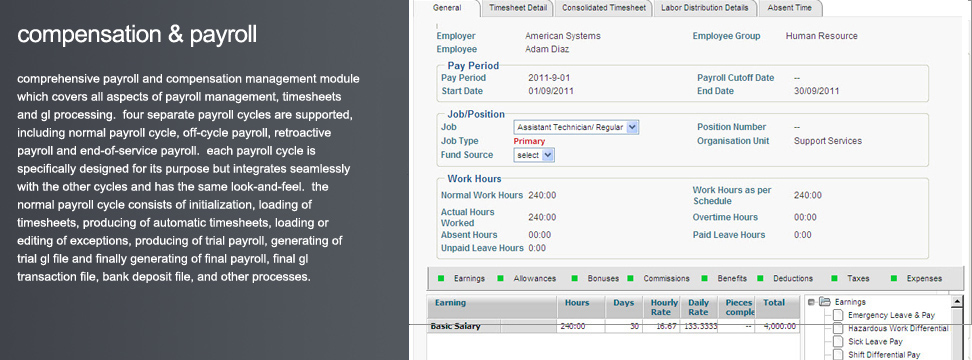Tick the Sick Leave Pay checkbox
The image size is (972, 360).
pos(838,341)
